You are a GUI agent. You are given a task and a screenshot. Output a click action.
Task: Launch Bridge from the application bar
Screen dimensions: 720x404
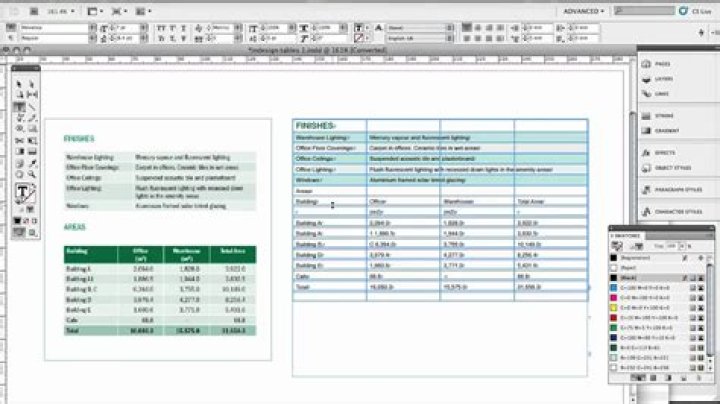click(34, 11)
